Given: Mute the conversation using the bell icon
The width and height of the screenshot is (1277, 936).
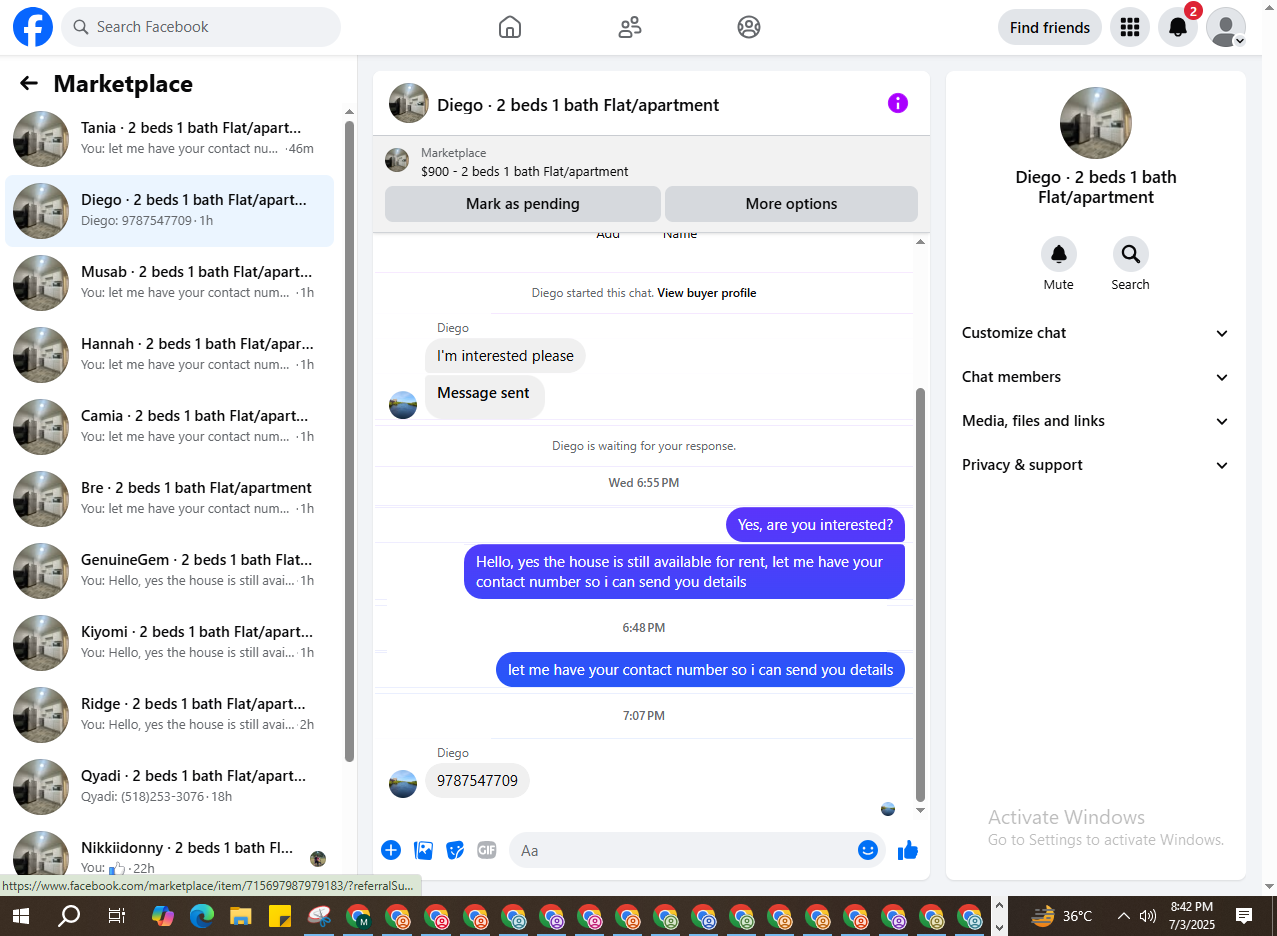Looking at the screenshot, I should click(1059, 255).
